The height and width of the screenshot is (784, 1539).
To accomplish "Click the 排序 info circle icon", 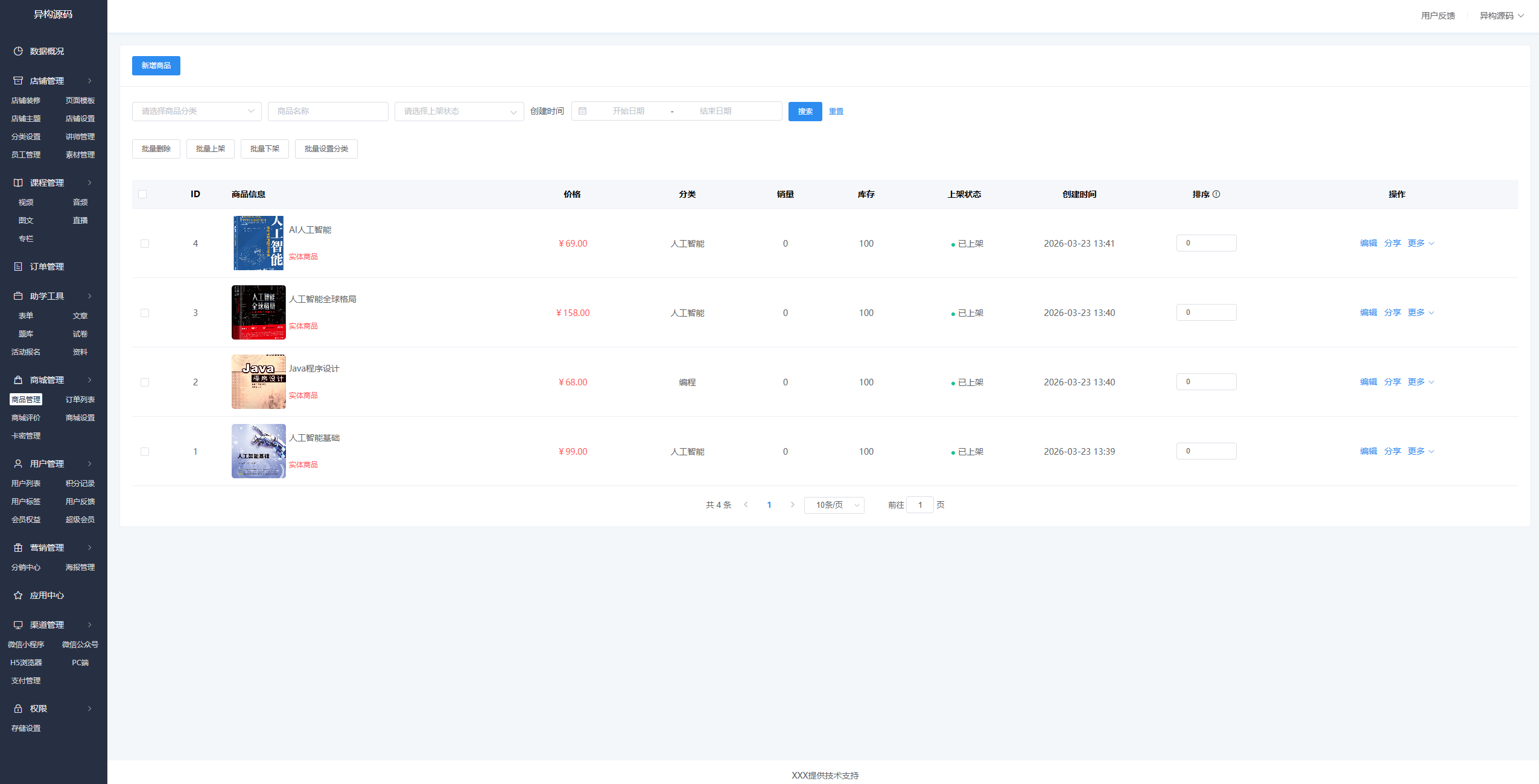I will tap(1216, 194).
